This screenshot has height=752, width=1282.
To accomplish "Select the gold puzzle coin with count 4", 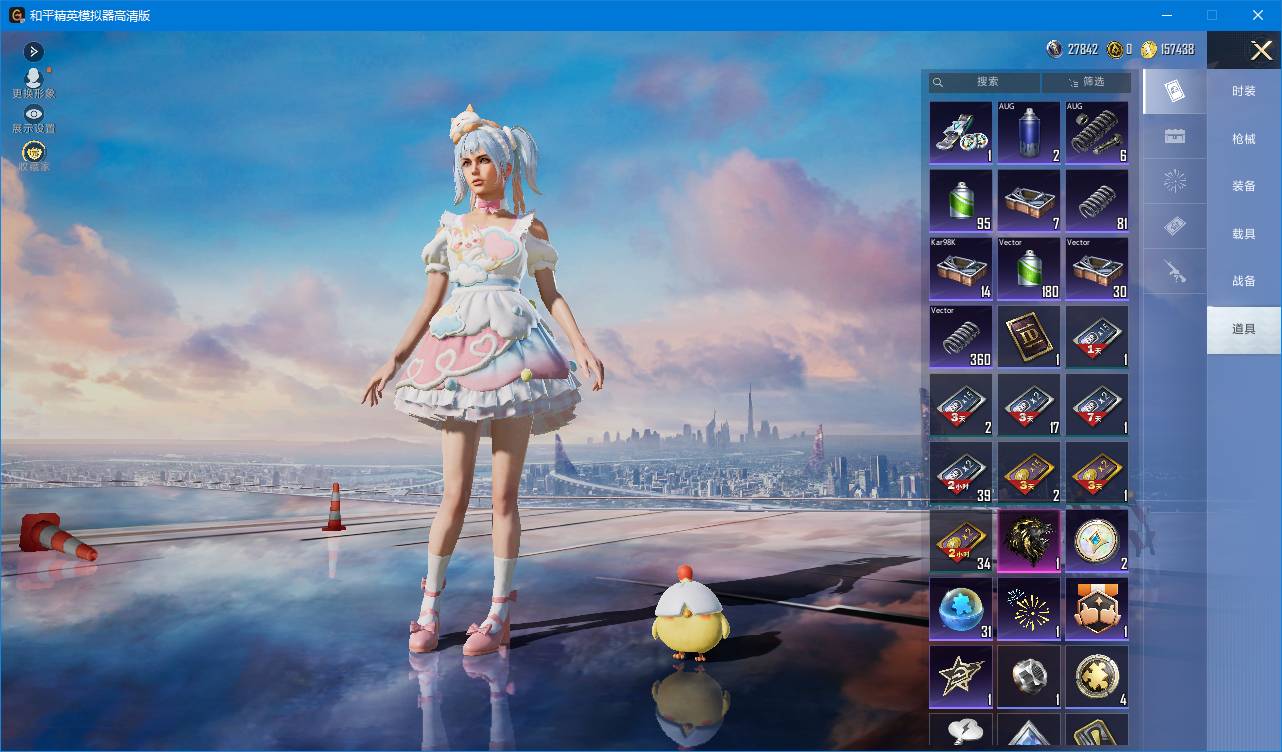I will point(1097,676).
